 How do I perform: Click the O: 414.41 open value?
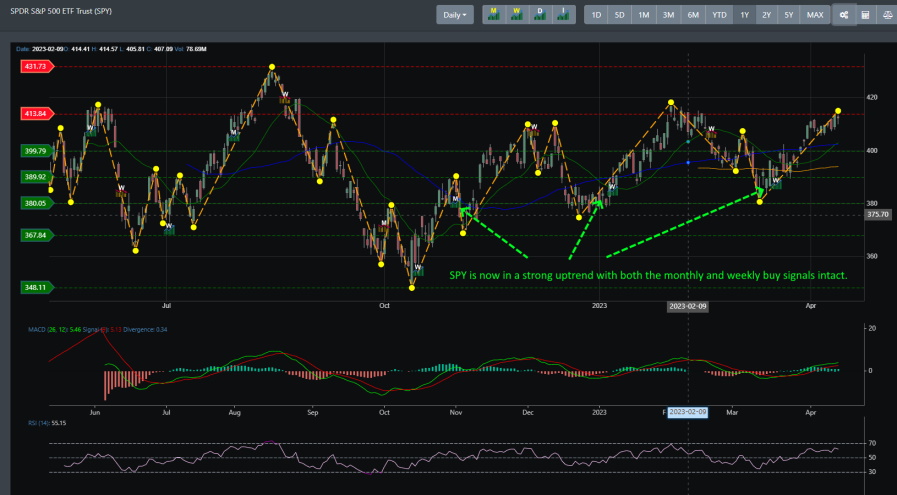(76, 49)
